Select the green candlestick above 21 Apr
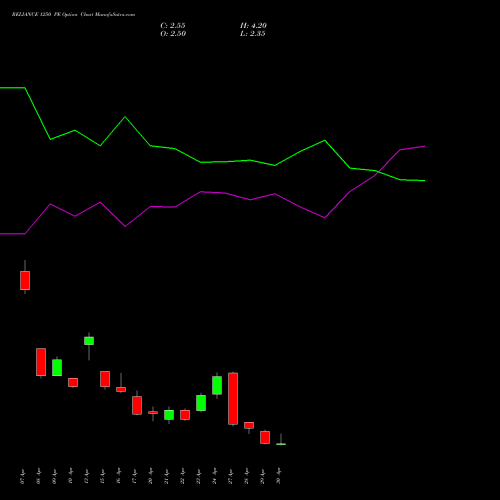The image size is (500, 500). [x=169, y=415]
